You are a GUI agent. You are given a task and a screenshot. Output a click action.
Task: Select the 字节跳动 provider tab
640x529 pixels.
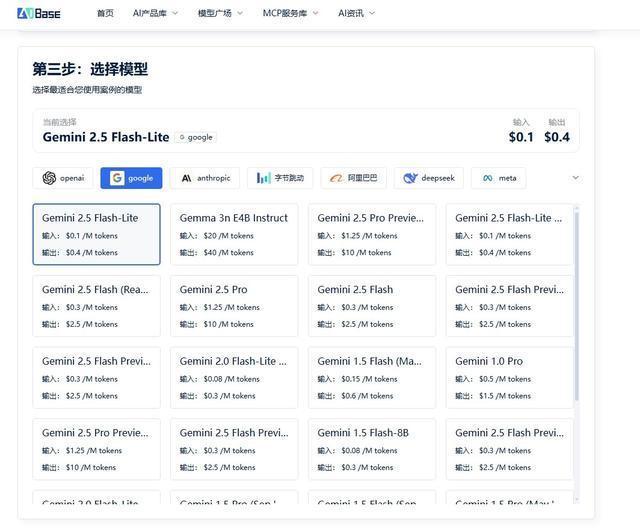(280, 178)
